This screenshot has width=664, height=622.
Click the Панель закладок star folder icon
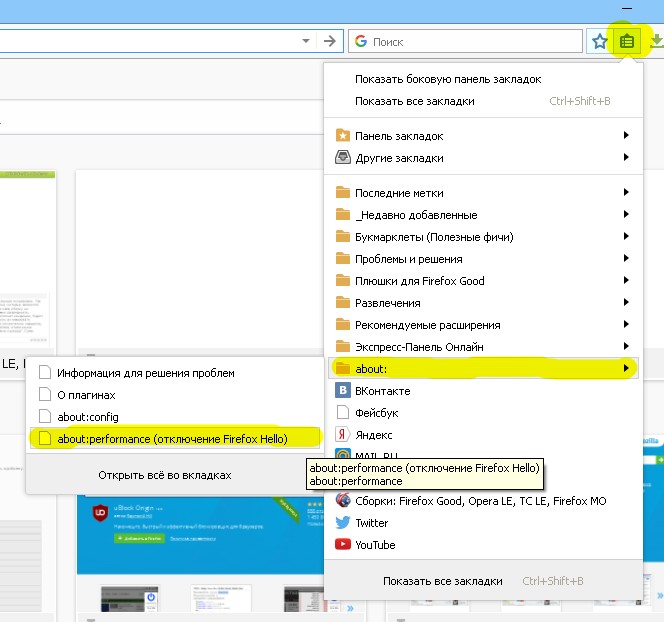(343, 135)
